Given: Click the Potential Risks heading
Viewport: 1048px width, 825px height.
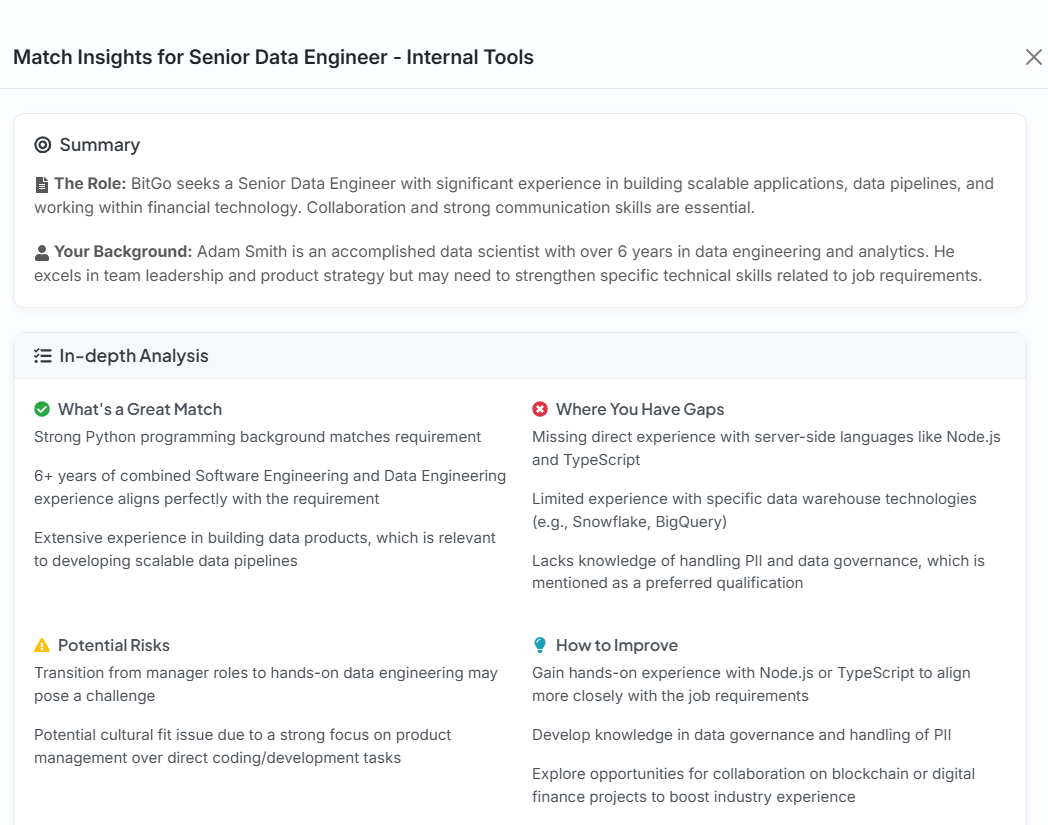Looking at the screenshot, I should pos(114,645).
